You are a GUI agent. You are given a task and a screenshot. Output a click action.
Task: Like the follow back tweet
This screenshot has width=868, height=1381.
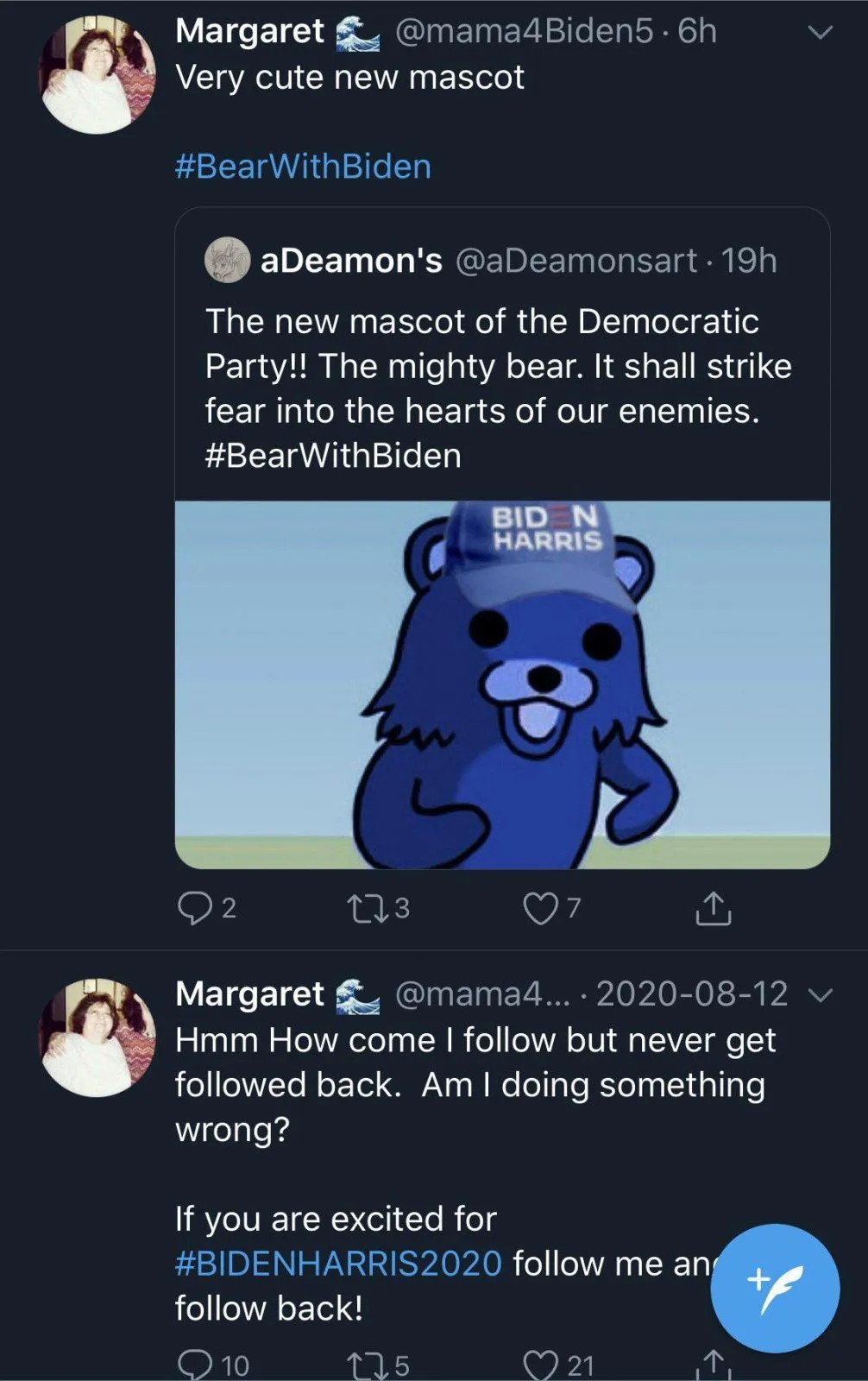(x=541, y=1365)
